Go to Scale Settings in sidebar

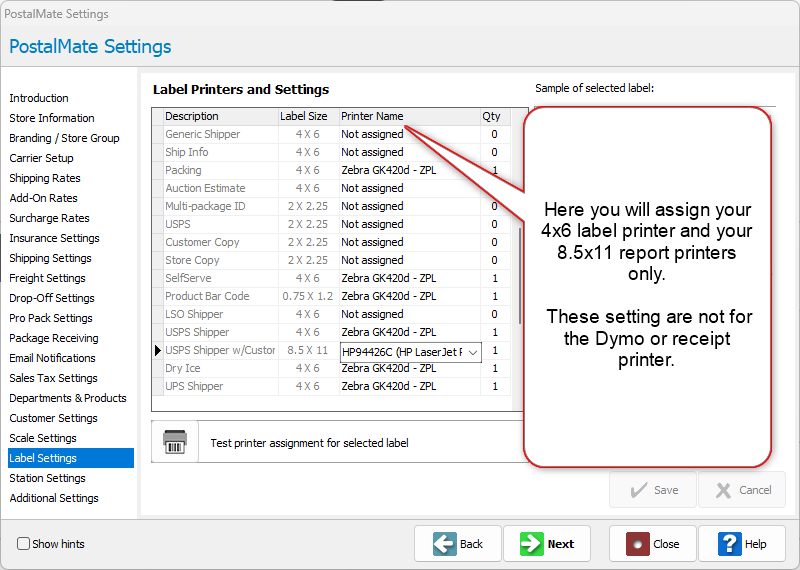click(43, 438)
